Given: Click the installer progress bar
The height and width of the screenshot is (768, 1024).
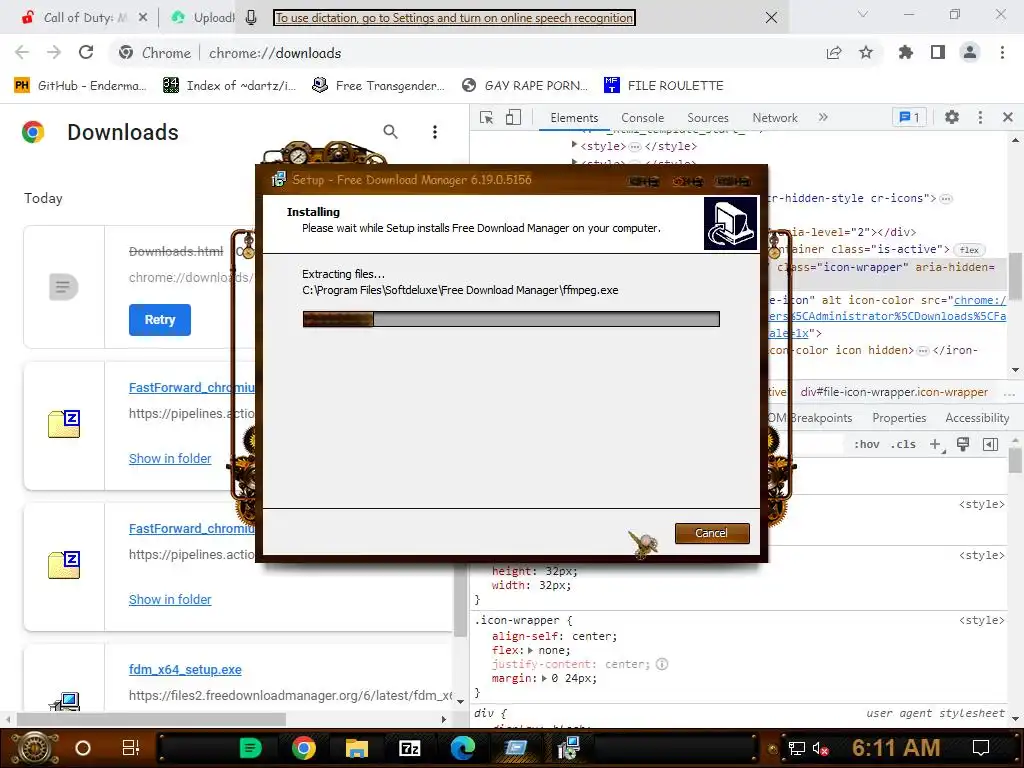Looking at the screenshot, I should click(x=511, y=319).
